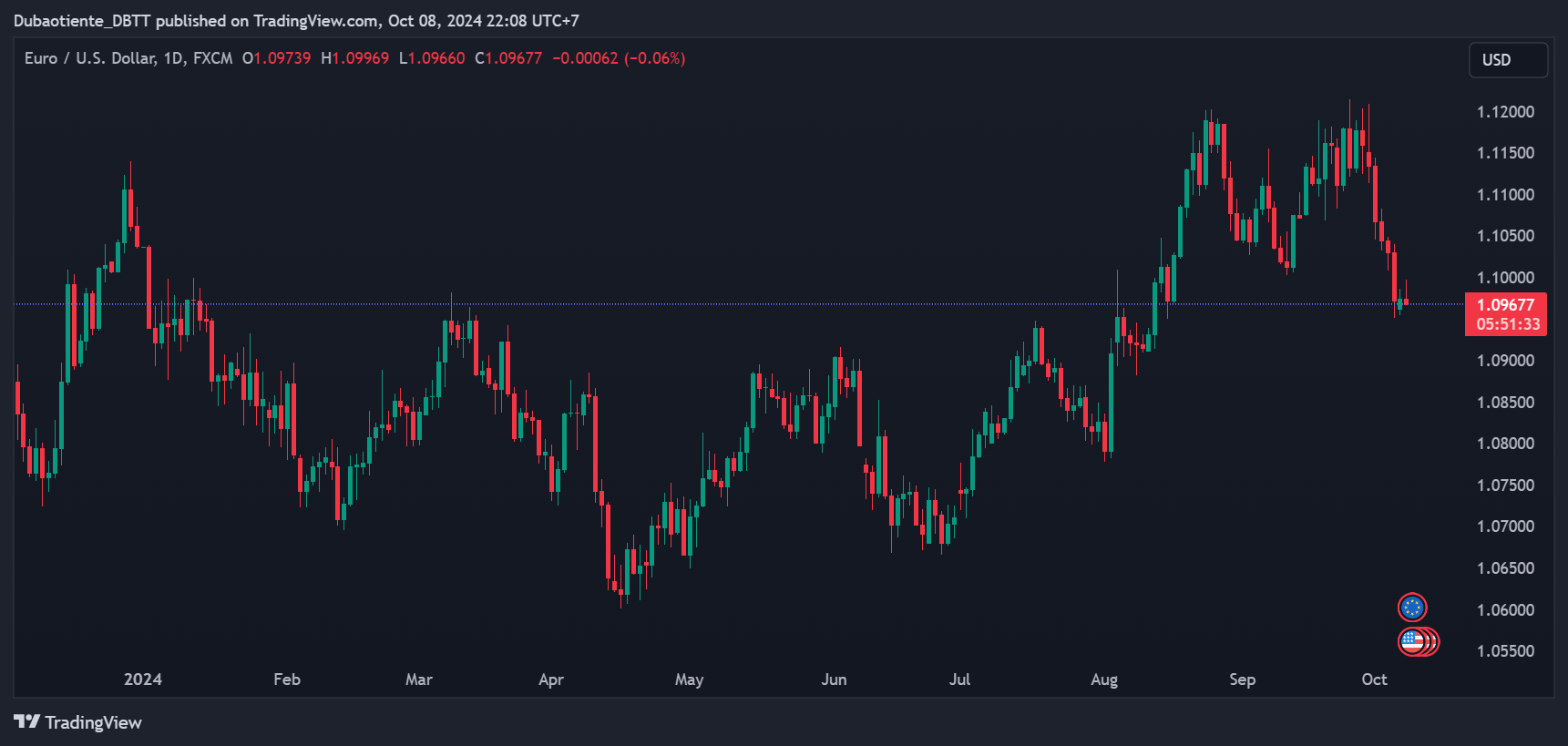Click the 2024 time axis label

143,680
